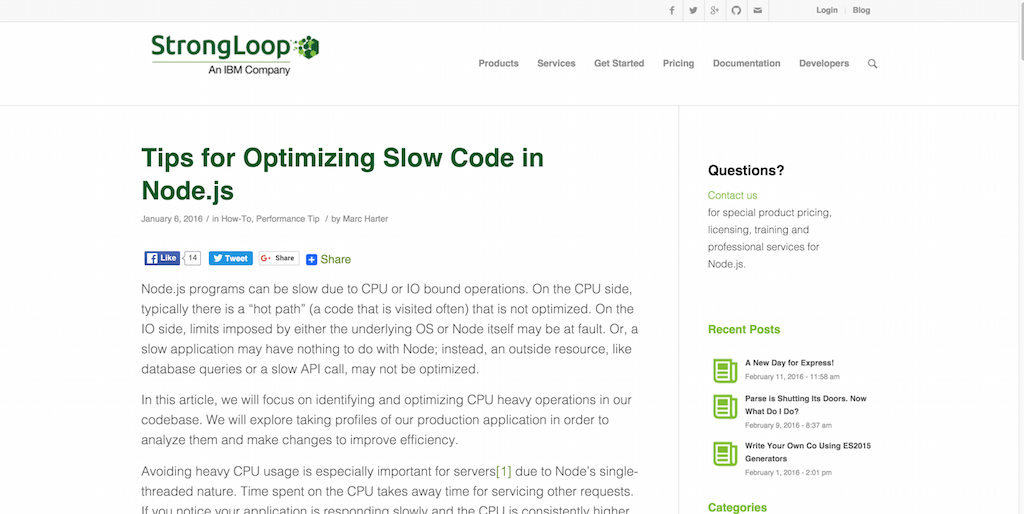Click the Categories heading

point(737,507)
